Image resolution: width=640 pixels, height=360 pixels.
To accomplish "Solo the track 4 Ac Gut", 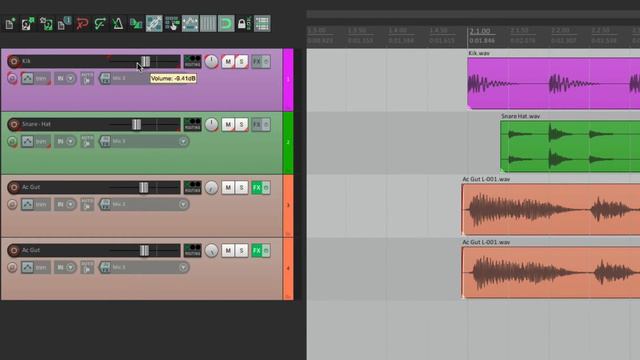I will (241, 251).
